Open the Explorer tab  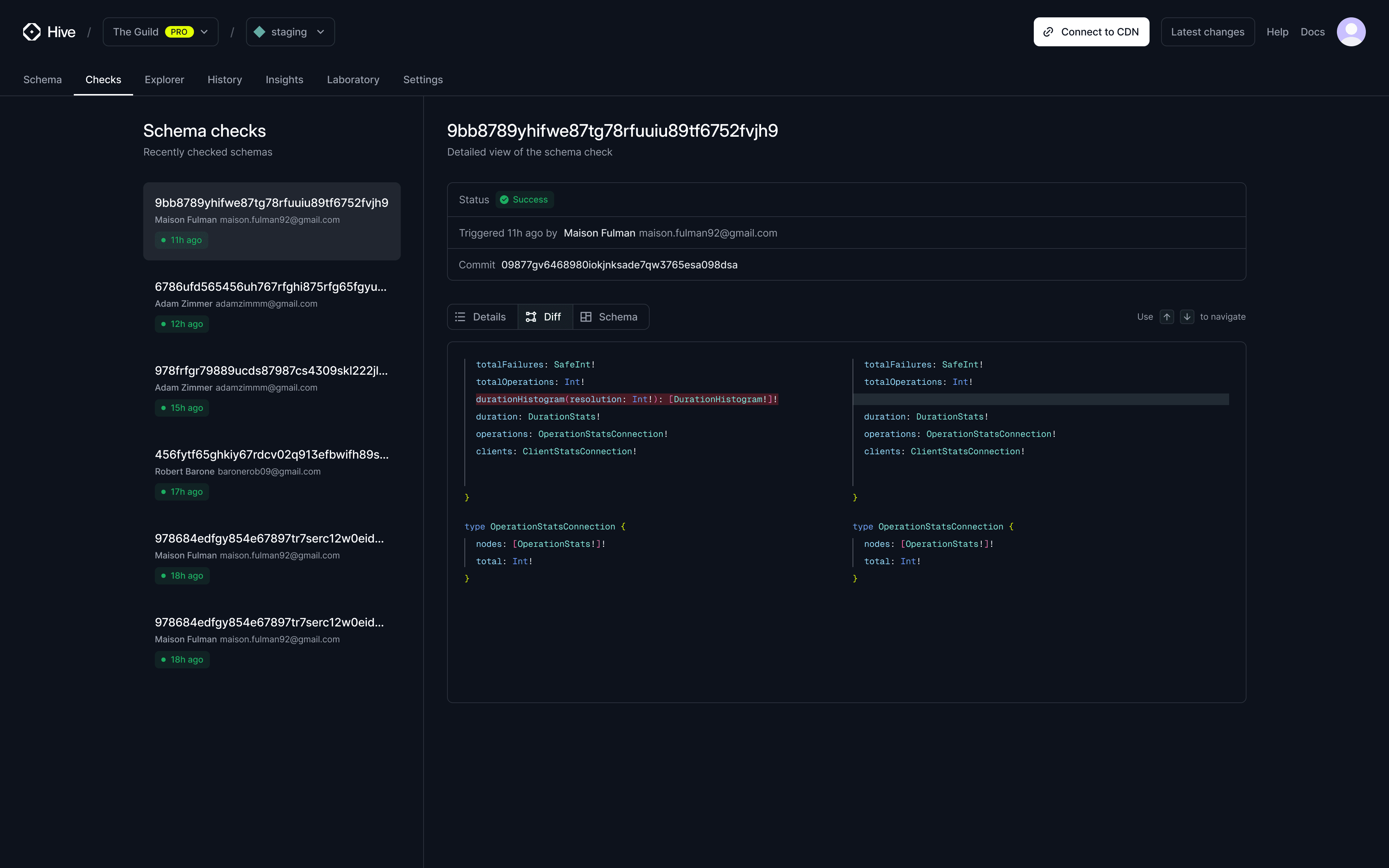point(164,80)
